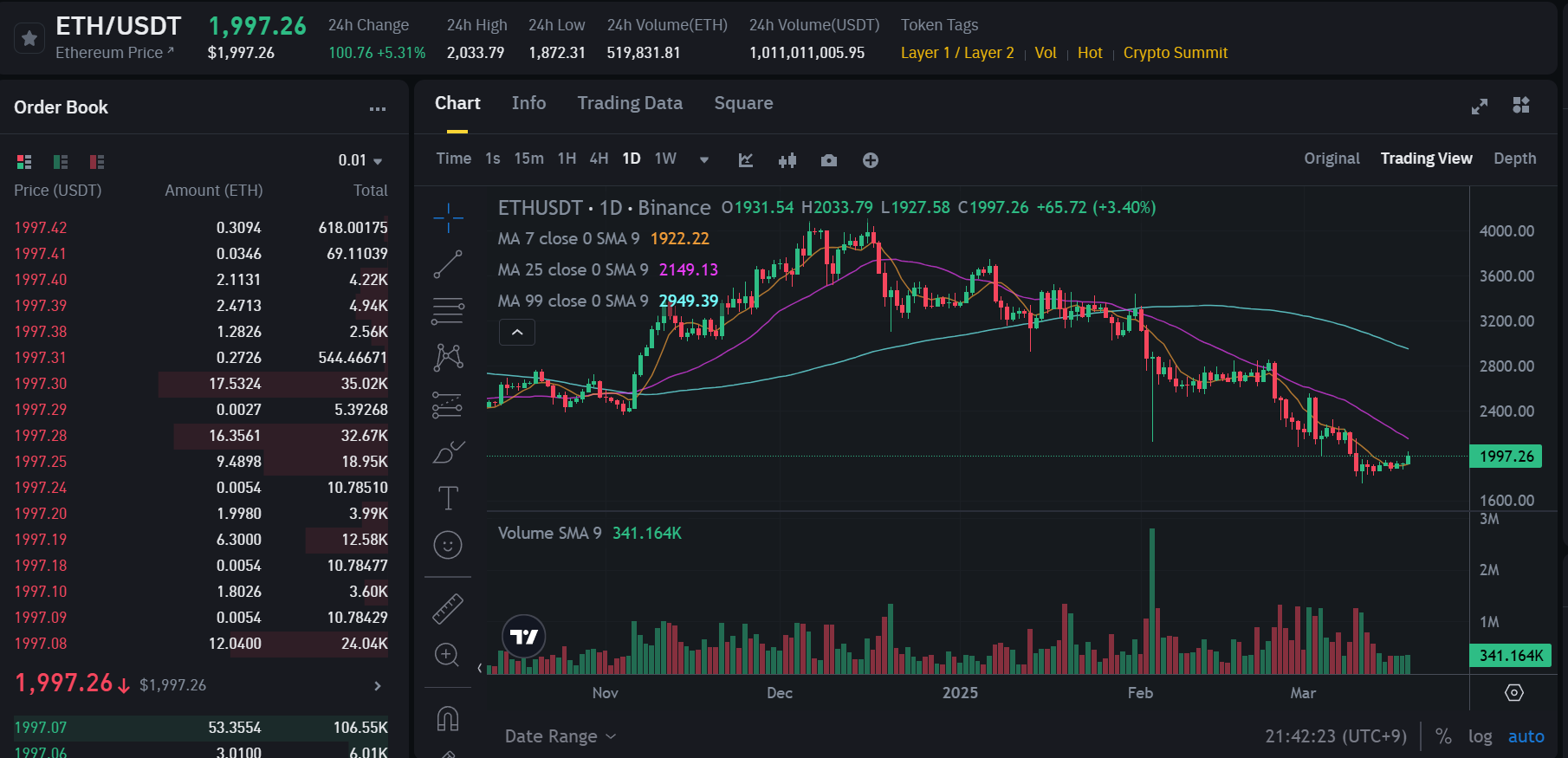Select the pattern drawing tool
Image resolution: width=1568 pixels, height=758 pixels.
448,357
